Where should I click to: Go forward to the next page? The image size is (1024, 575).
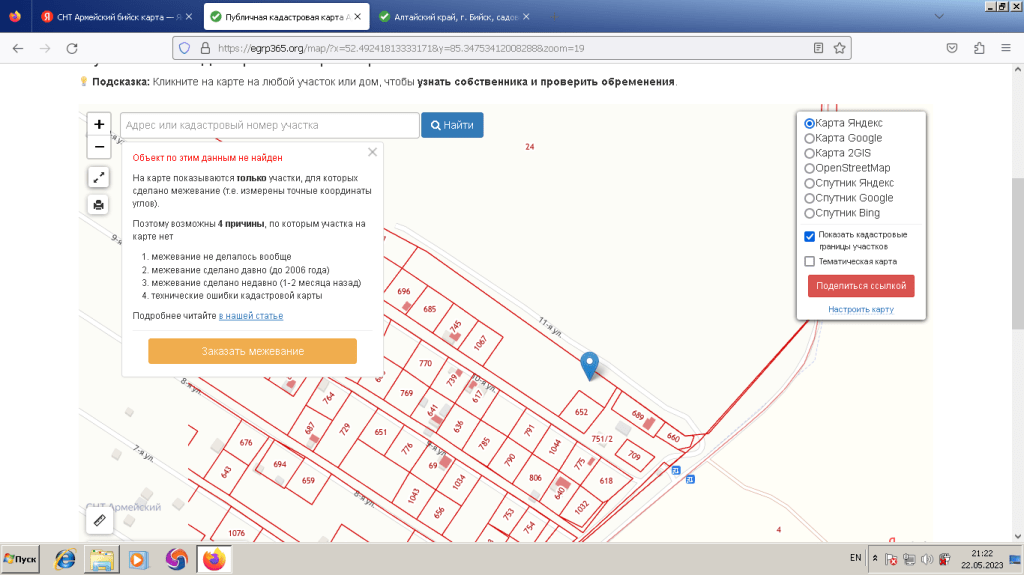click(45, 48)
